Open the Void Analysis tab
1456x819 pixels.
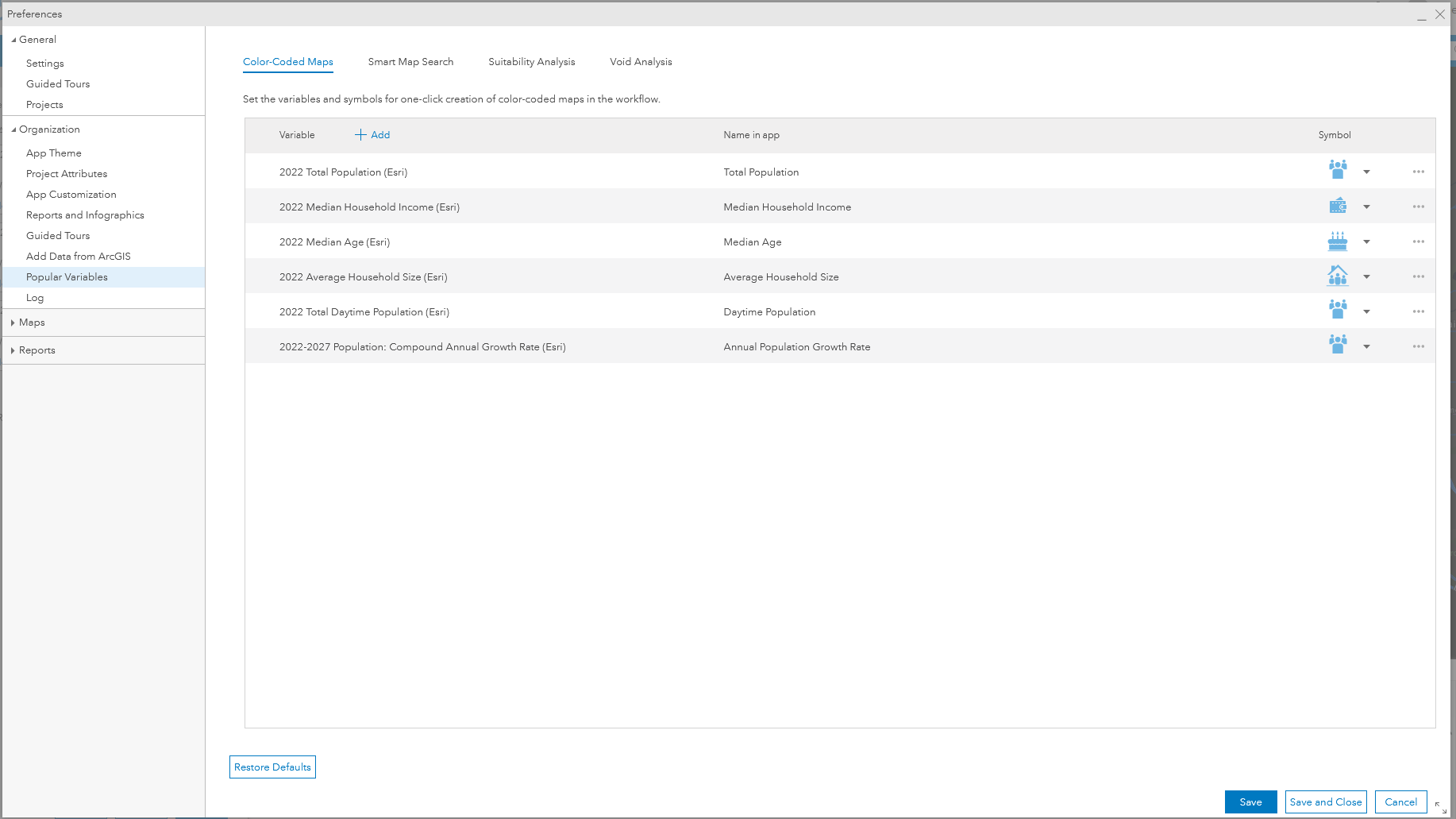click(x=640, y=61)
